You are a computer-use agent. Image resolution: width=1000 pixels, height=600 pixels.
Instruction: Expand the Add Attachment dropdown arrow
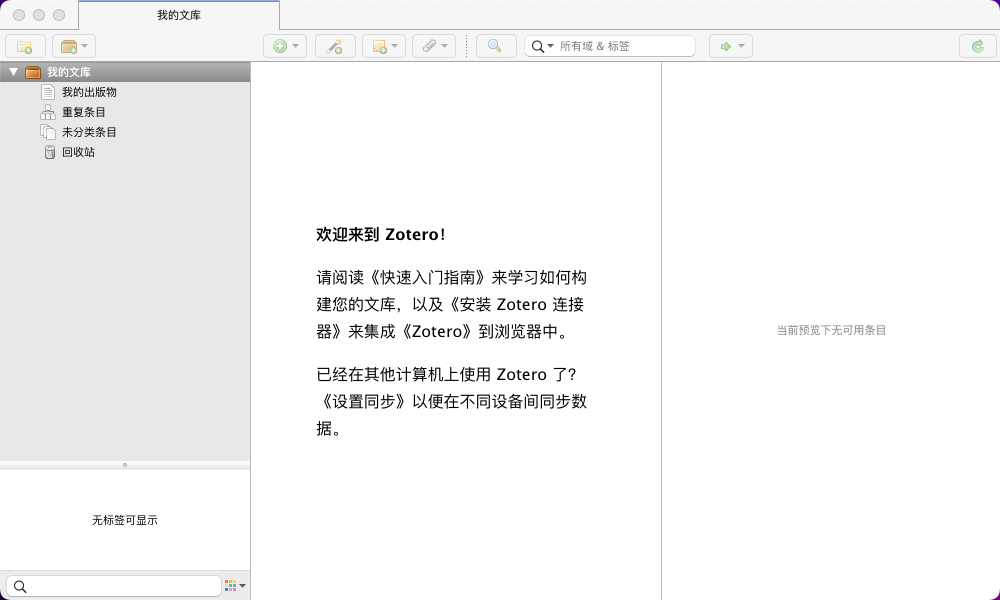445,46
